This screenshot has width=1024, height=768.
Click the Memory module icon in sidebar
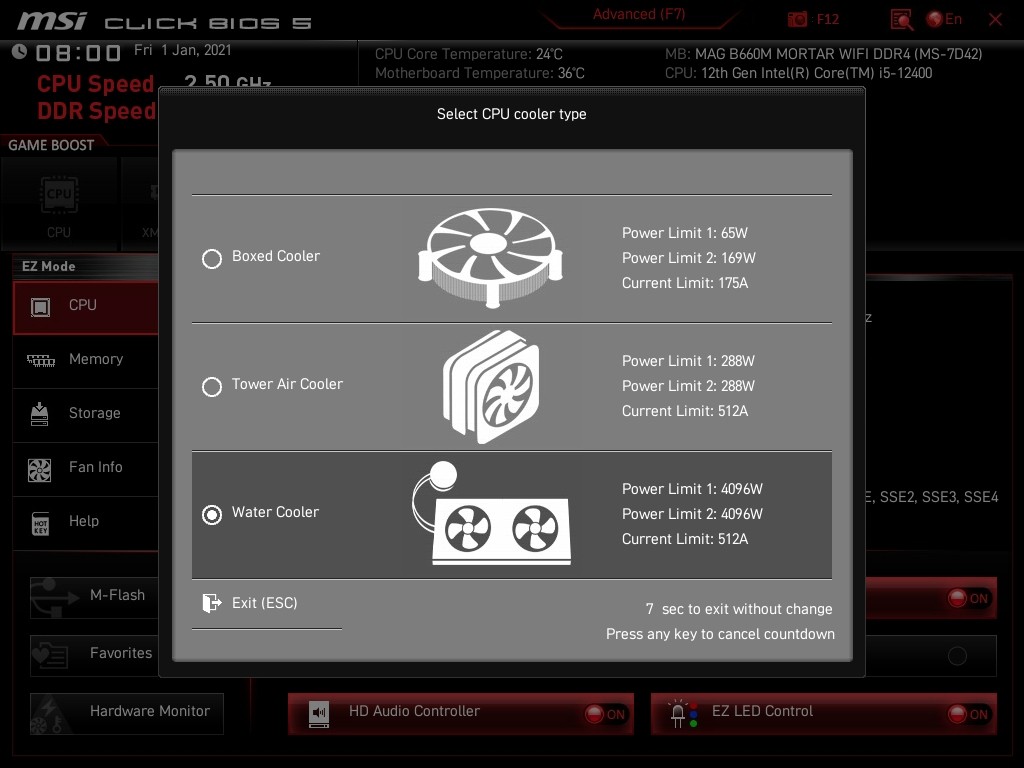pos(40,360)
